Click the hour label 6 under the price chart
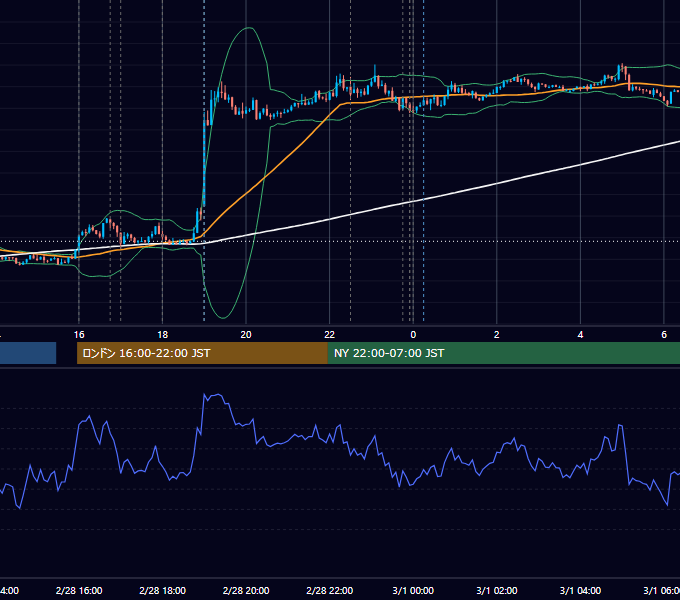 coord(664,335)
